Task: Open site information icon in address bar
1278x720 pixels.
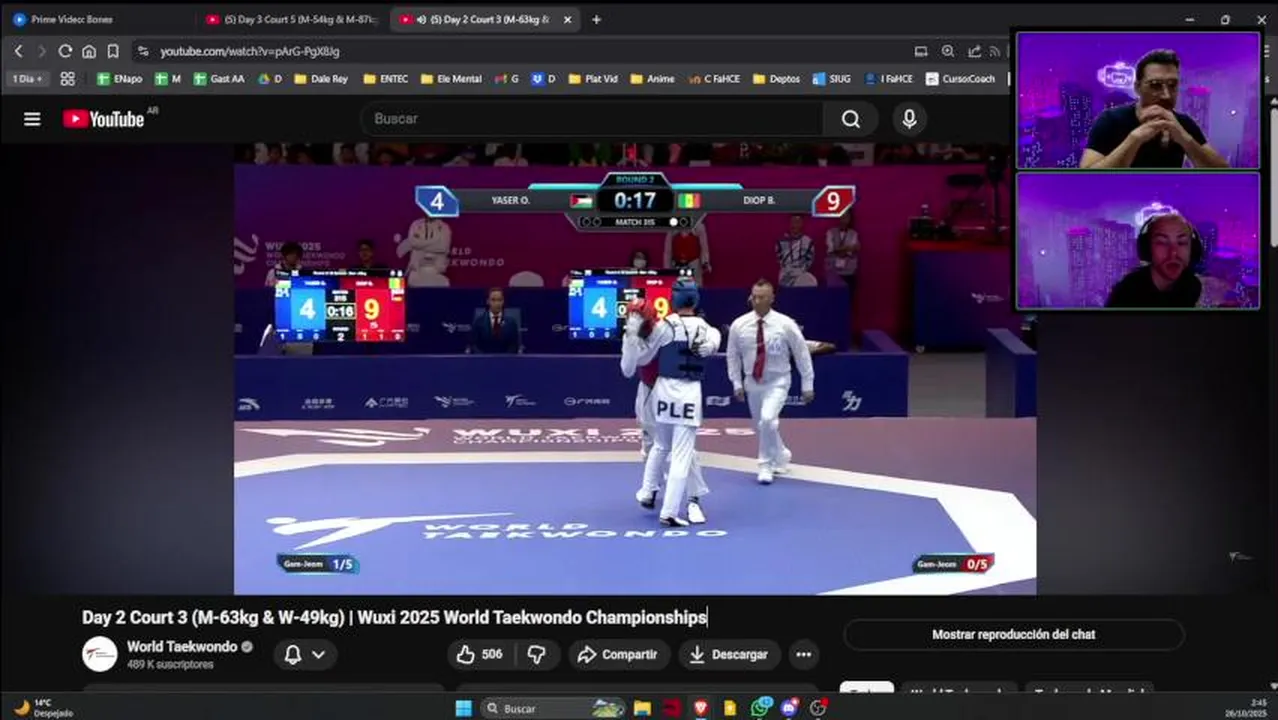Action: pos(143,51)
